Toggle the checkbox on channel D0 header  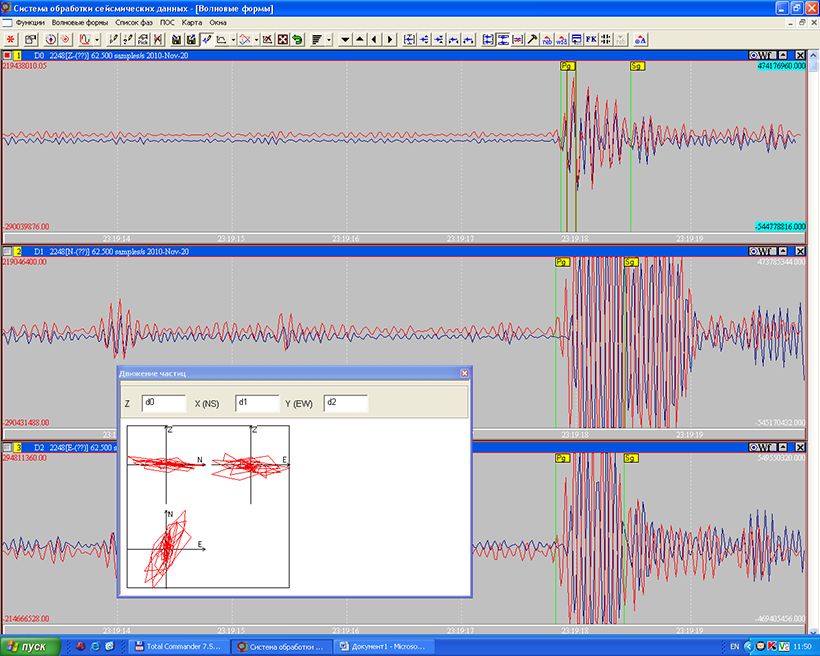(7, 55)
